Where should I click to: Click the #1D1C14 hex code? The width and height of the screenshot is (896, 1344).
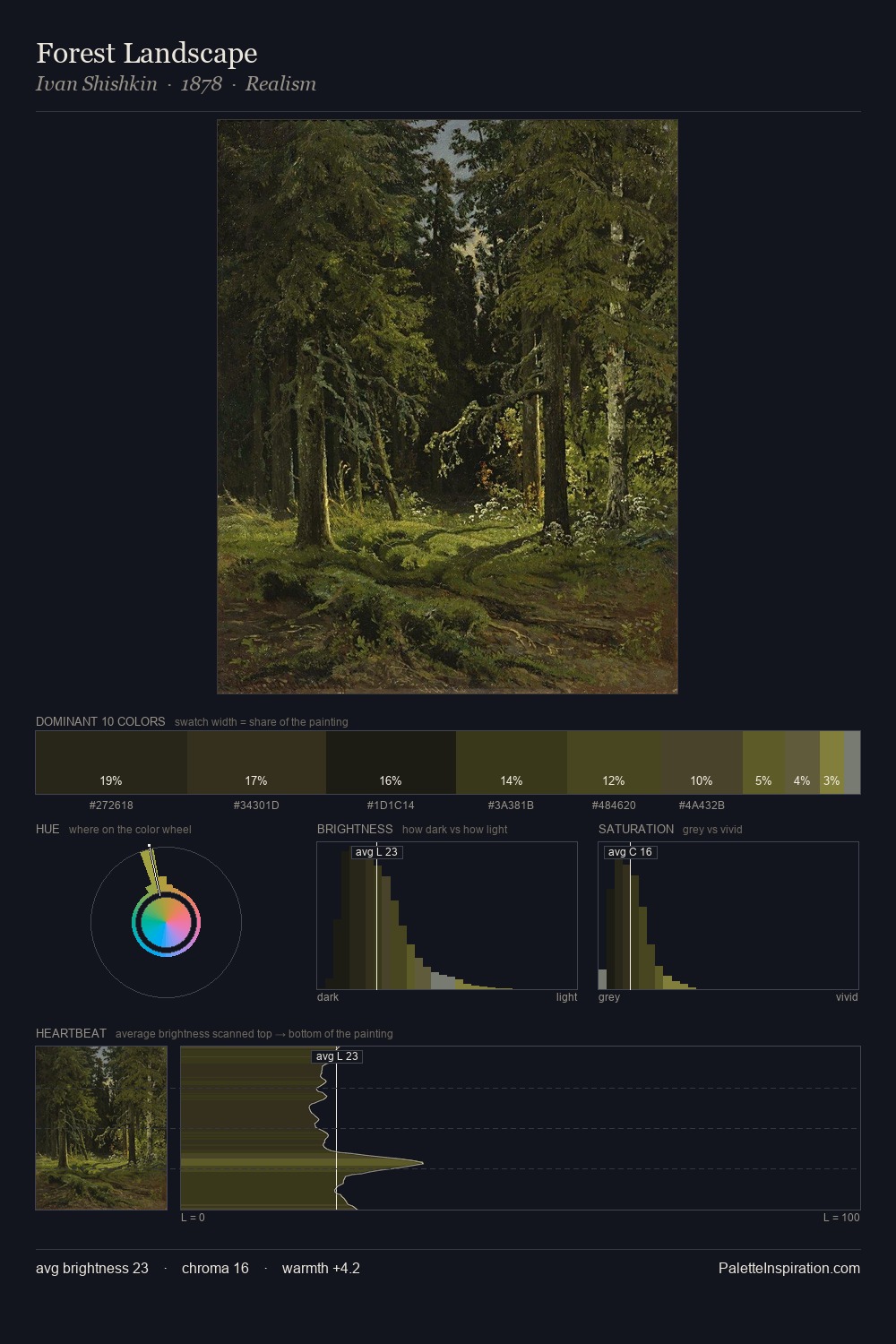391,806
